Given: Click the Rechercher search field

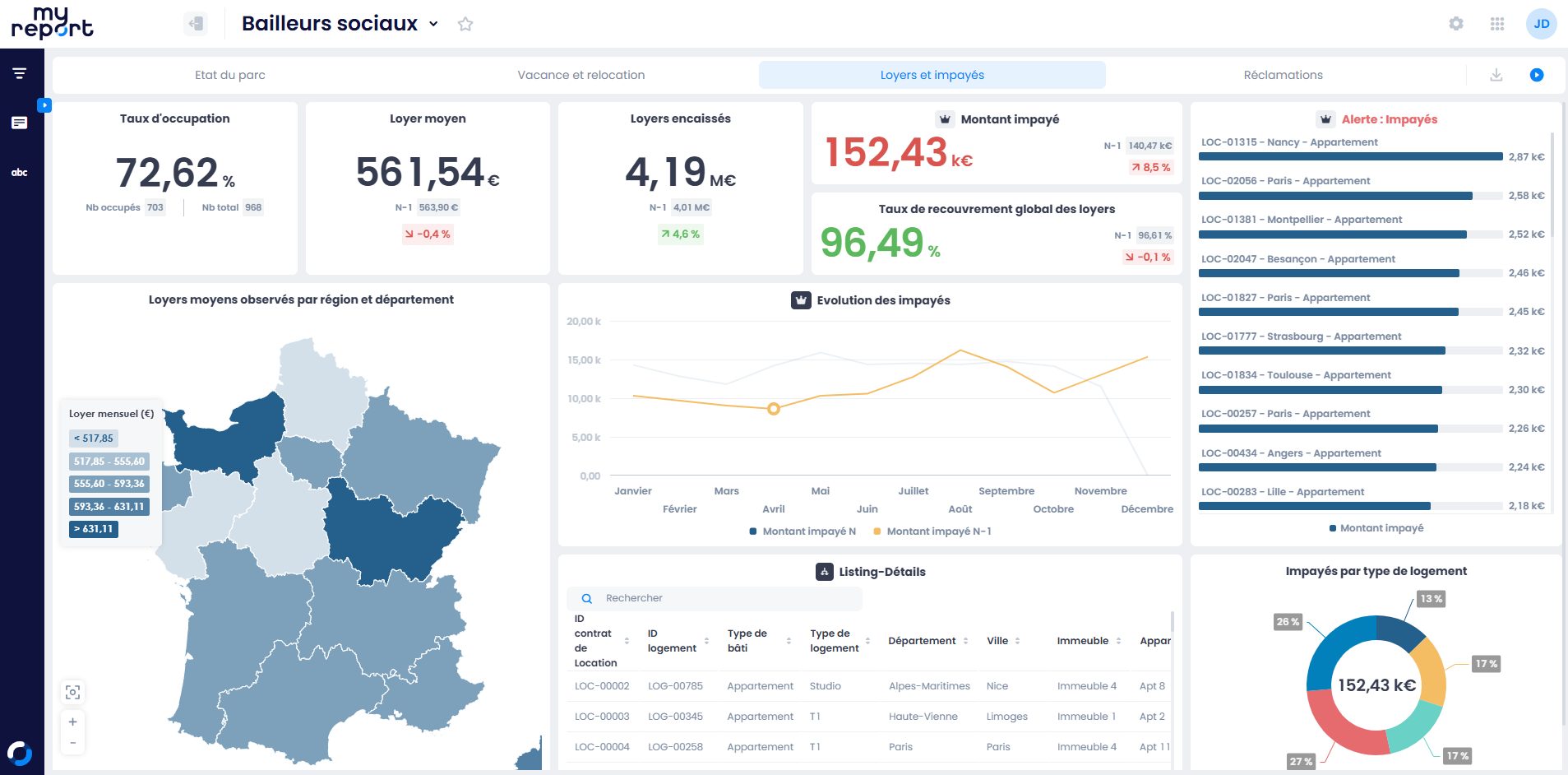Looking at the screenshot, I should click(724, 598).
